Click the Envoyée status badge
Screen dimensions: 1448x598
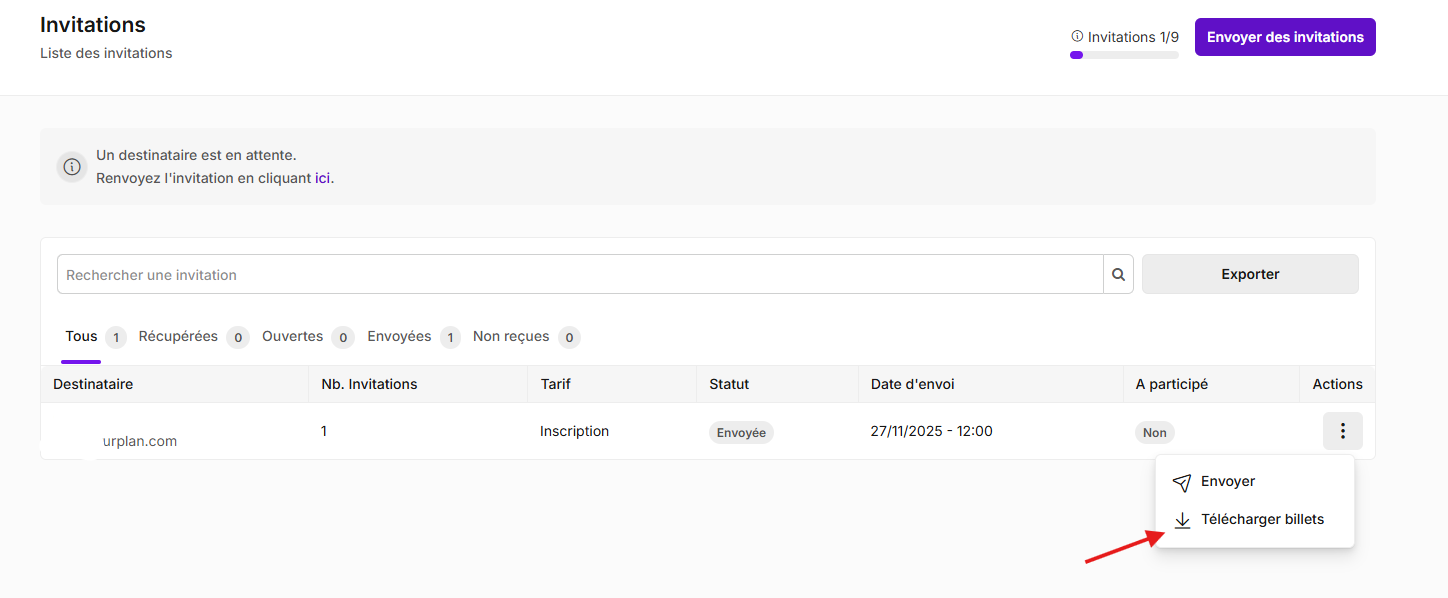pyautogui.click(x=741, y=433)
